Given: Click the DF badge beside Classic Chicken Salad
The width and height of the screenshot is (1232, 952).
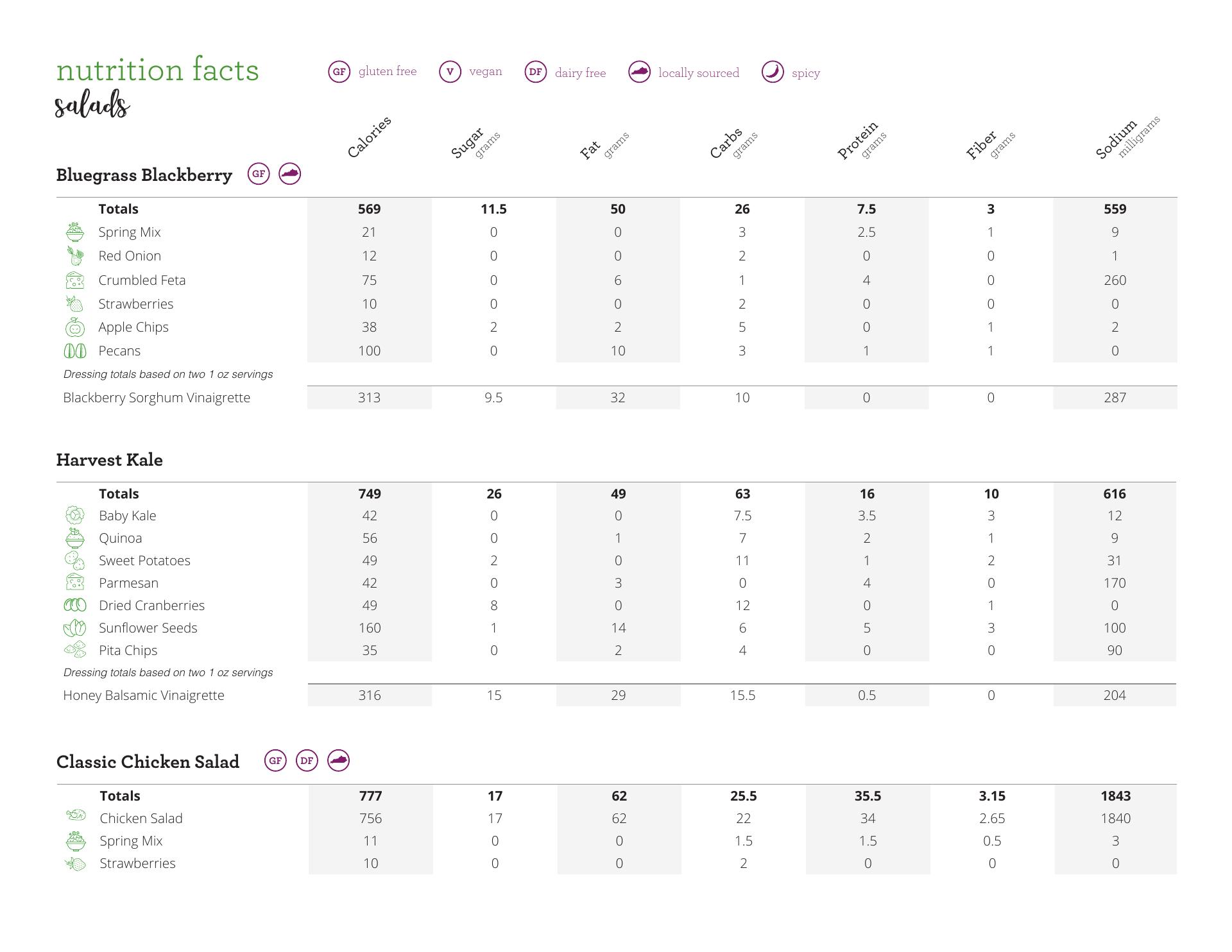Looking at the screenshot, I should tap(307, 761).
